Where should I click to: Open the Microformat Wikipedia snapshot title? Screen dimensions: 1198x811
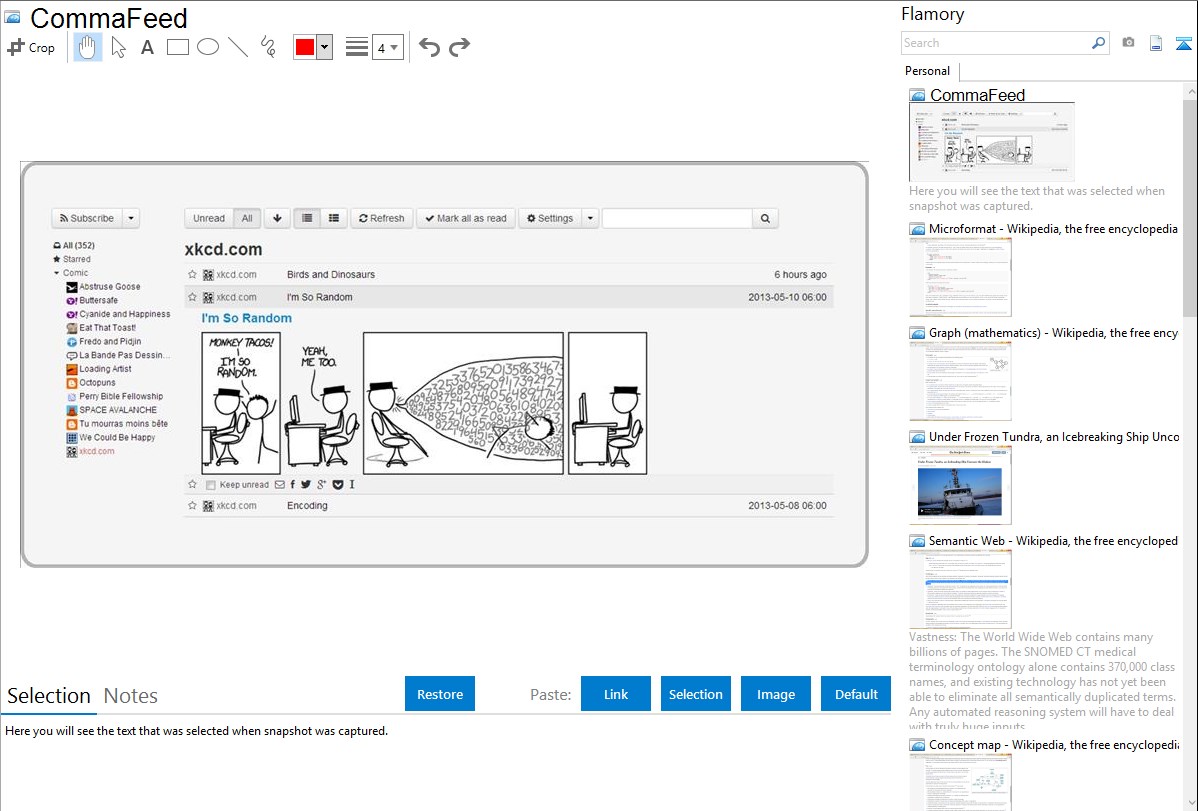[x=1053, y=229]
